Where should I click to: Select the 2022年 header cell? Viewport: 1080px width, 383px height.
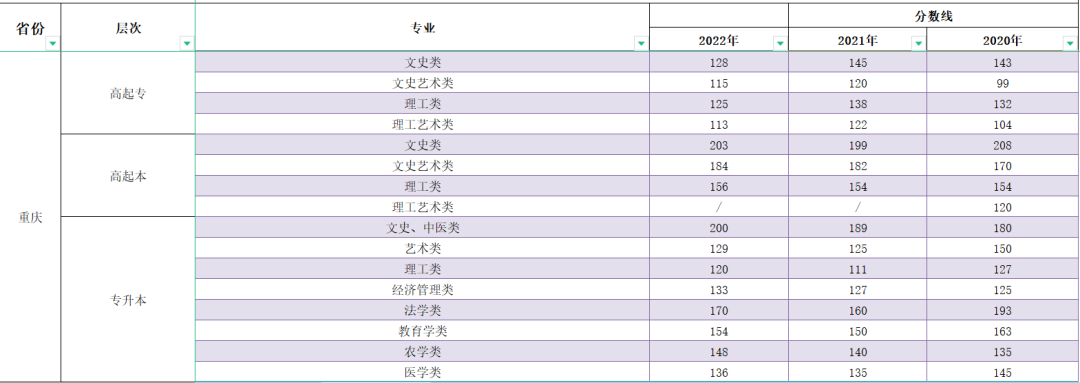tap(719, 40)
